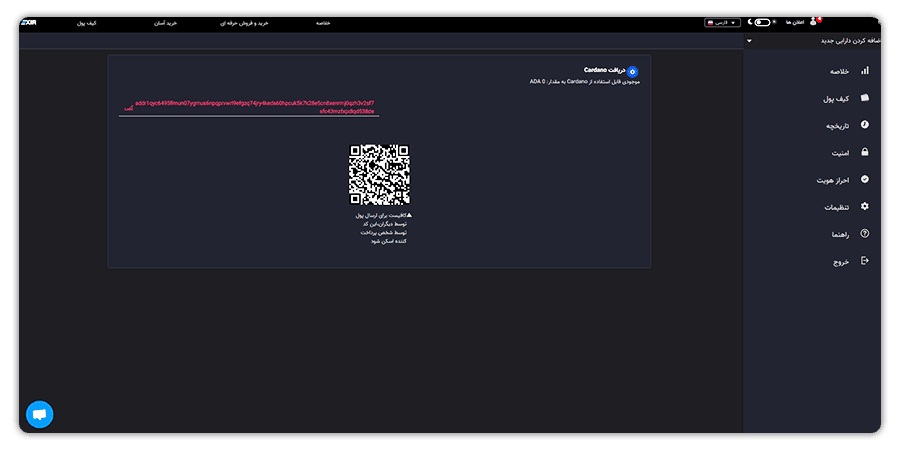Expand the add new asset (اضافه کردن دارایی جدید) dropdown
Image resolution: width=900 pixels, height=450 pixels.
[812, 41]
